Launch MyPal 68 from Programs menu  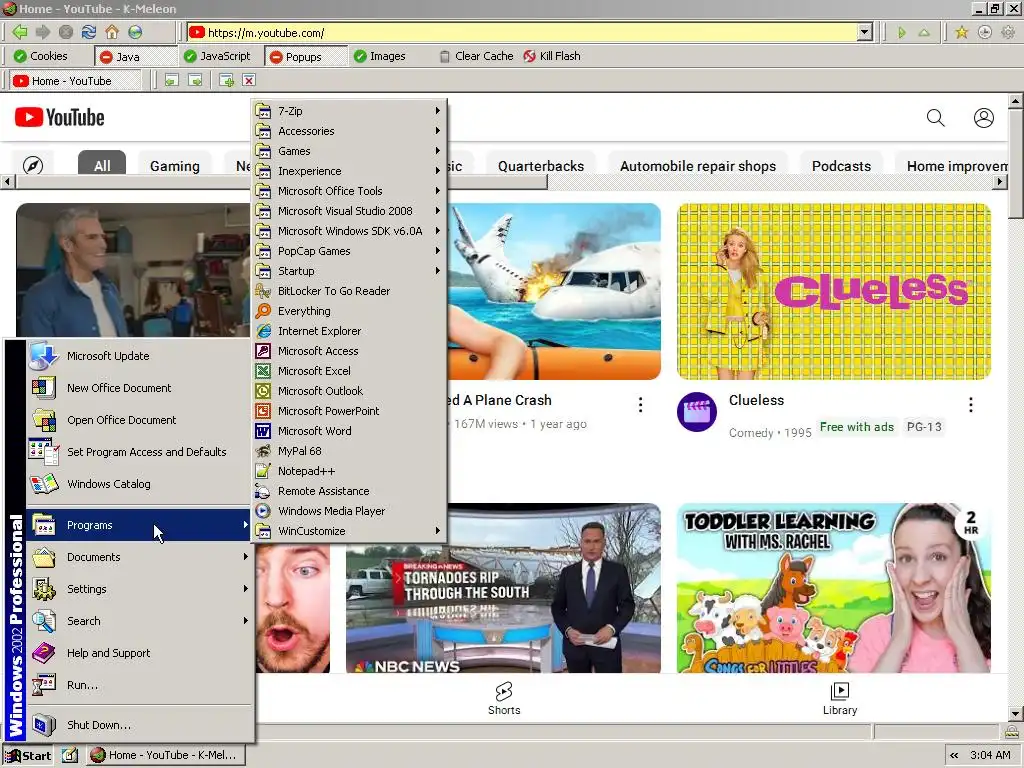point(349,451)
